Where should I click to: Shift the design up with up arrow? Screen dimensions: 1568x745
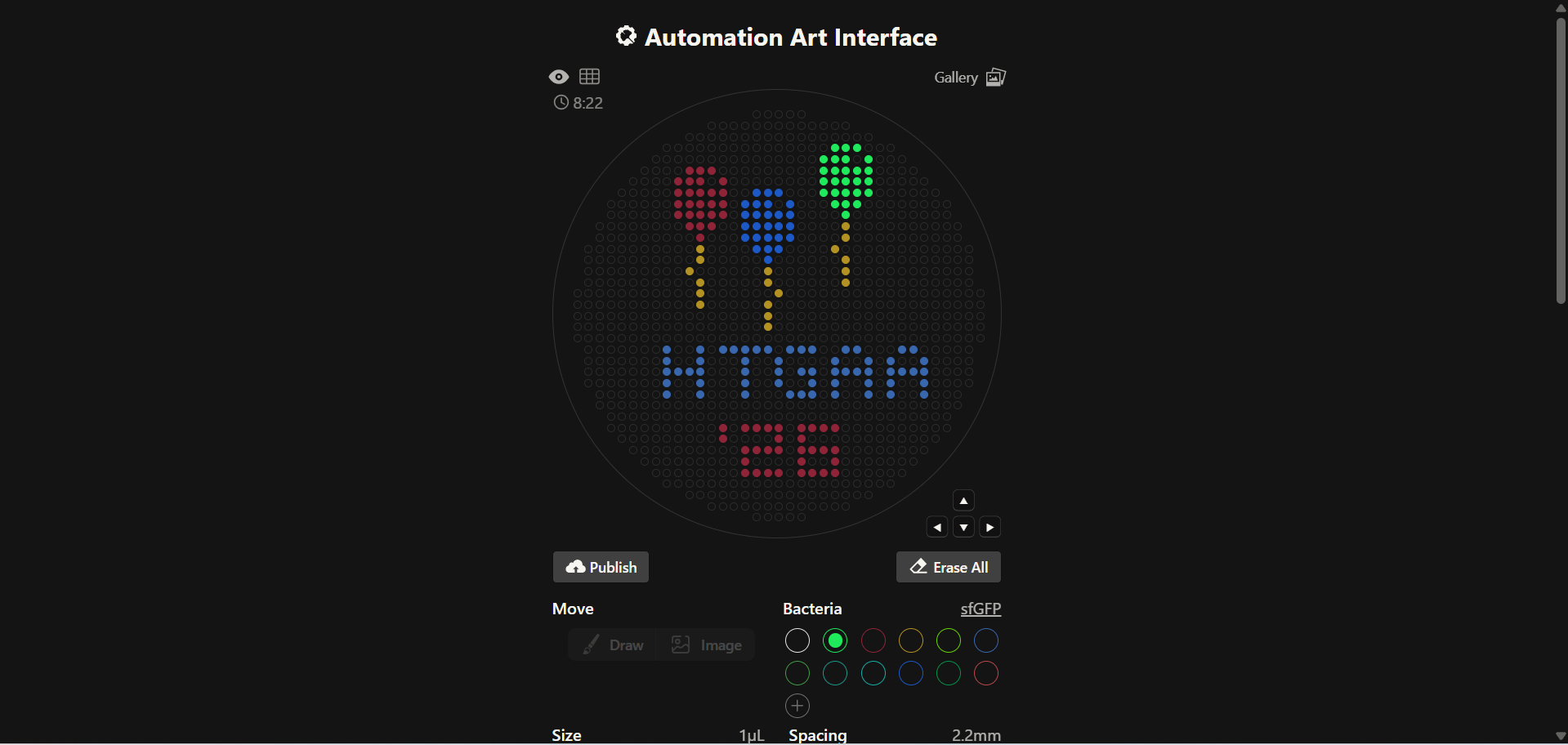tap(963, 501)
